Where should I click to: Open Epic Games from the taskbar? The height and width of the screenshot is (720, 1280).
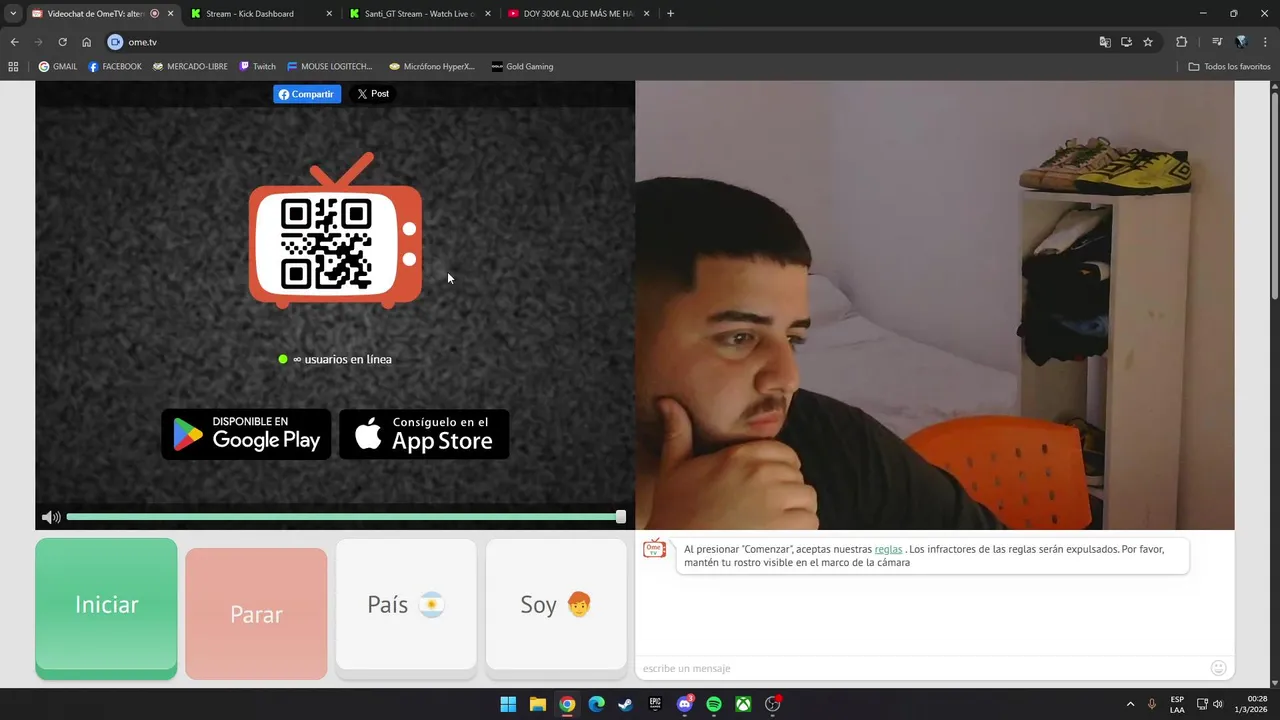click(x=655, y=704)
